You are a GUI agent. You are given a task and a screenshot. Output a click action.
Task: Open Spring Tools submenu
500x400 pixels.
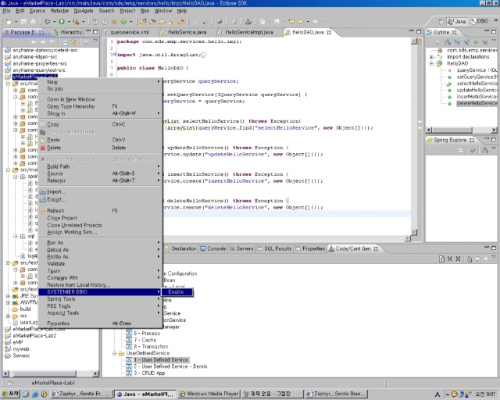(100, 299)
